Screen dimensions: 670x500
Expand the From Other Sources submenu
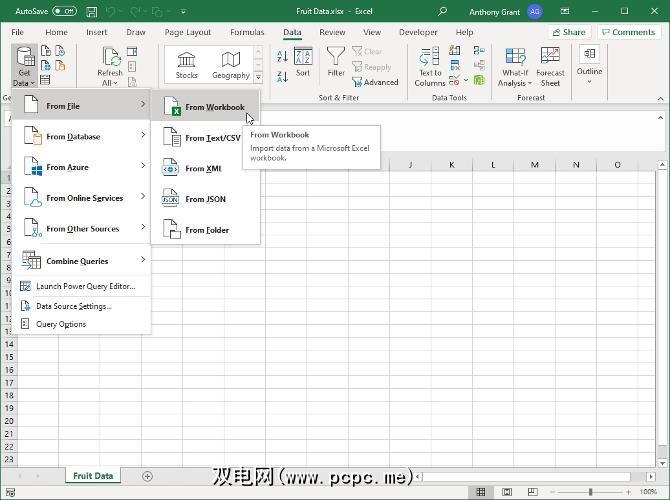[x=81, y=229]
